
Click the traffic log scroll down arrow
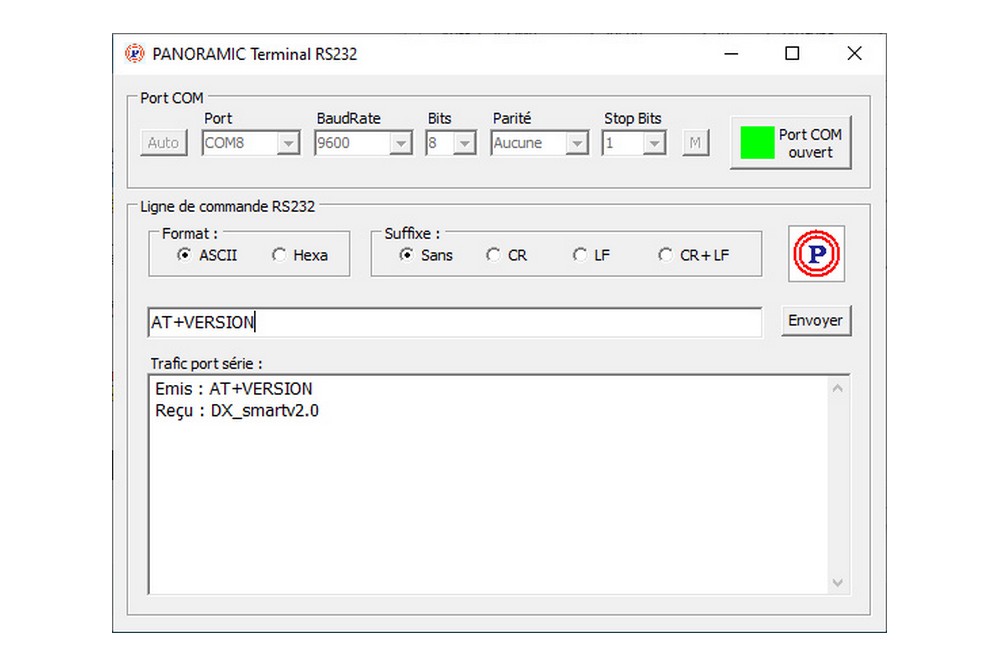(838, 582)
